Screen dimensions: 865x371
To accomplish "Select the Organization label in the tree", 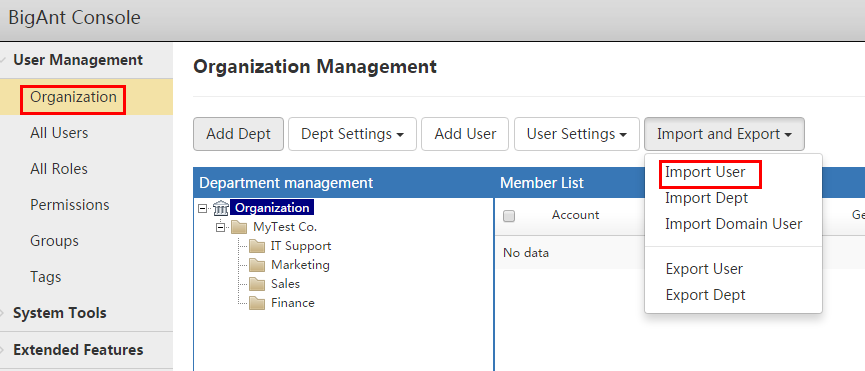I will point(272,208).
